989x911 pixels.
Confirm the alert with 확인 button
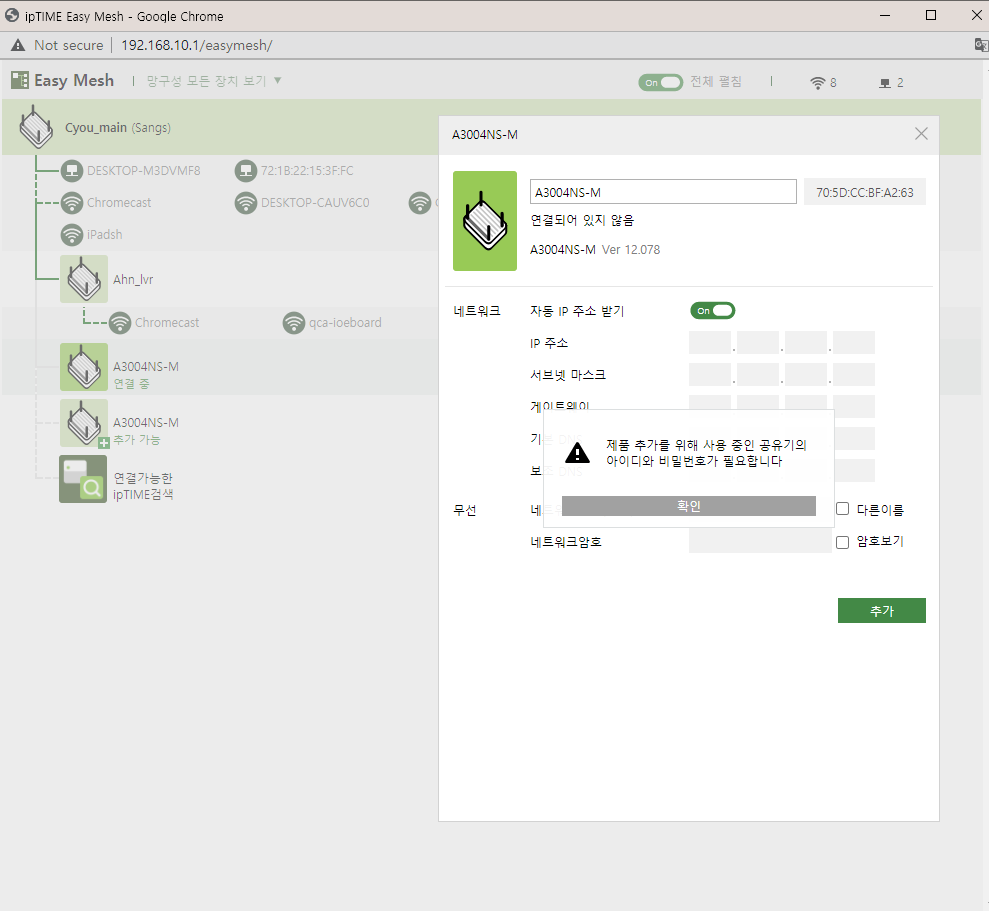coord(689,506)
